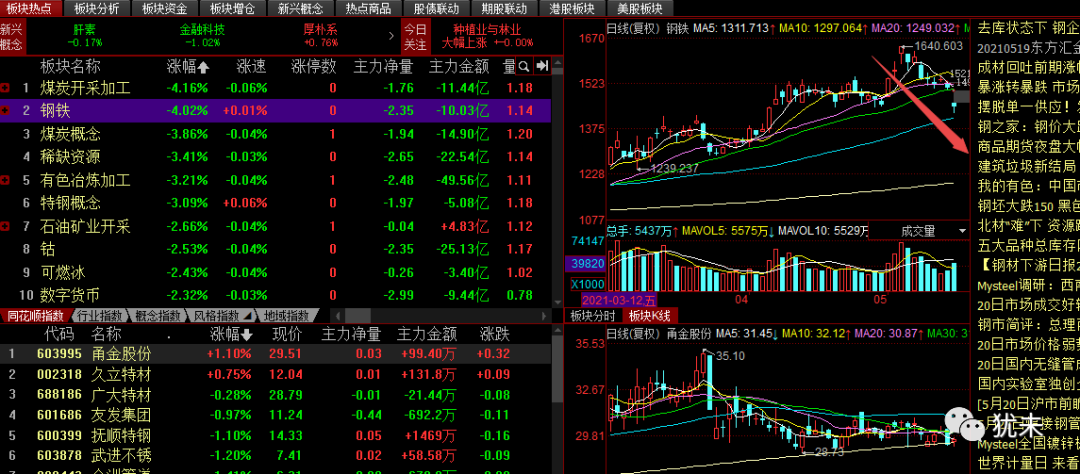Select the 煤炭概念 sector row
1080x474 pixels.
coord(276,134)
